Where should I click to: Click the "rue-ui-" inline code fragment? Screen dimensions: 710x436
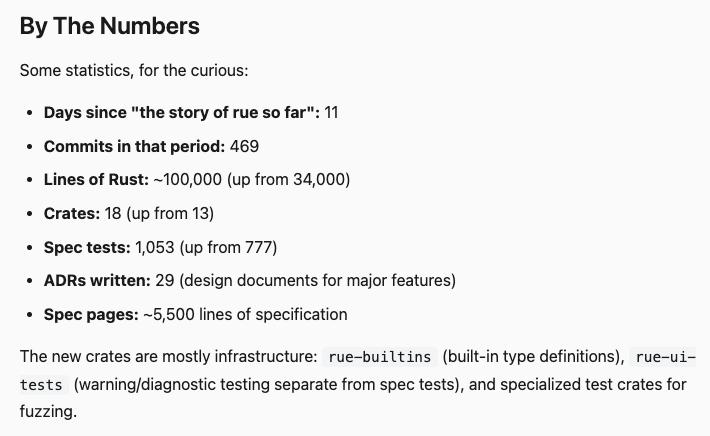point(665,357)
